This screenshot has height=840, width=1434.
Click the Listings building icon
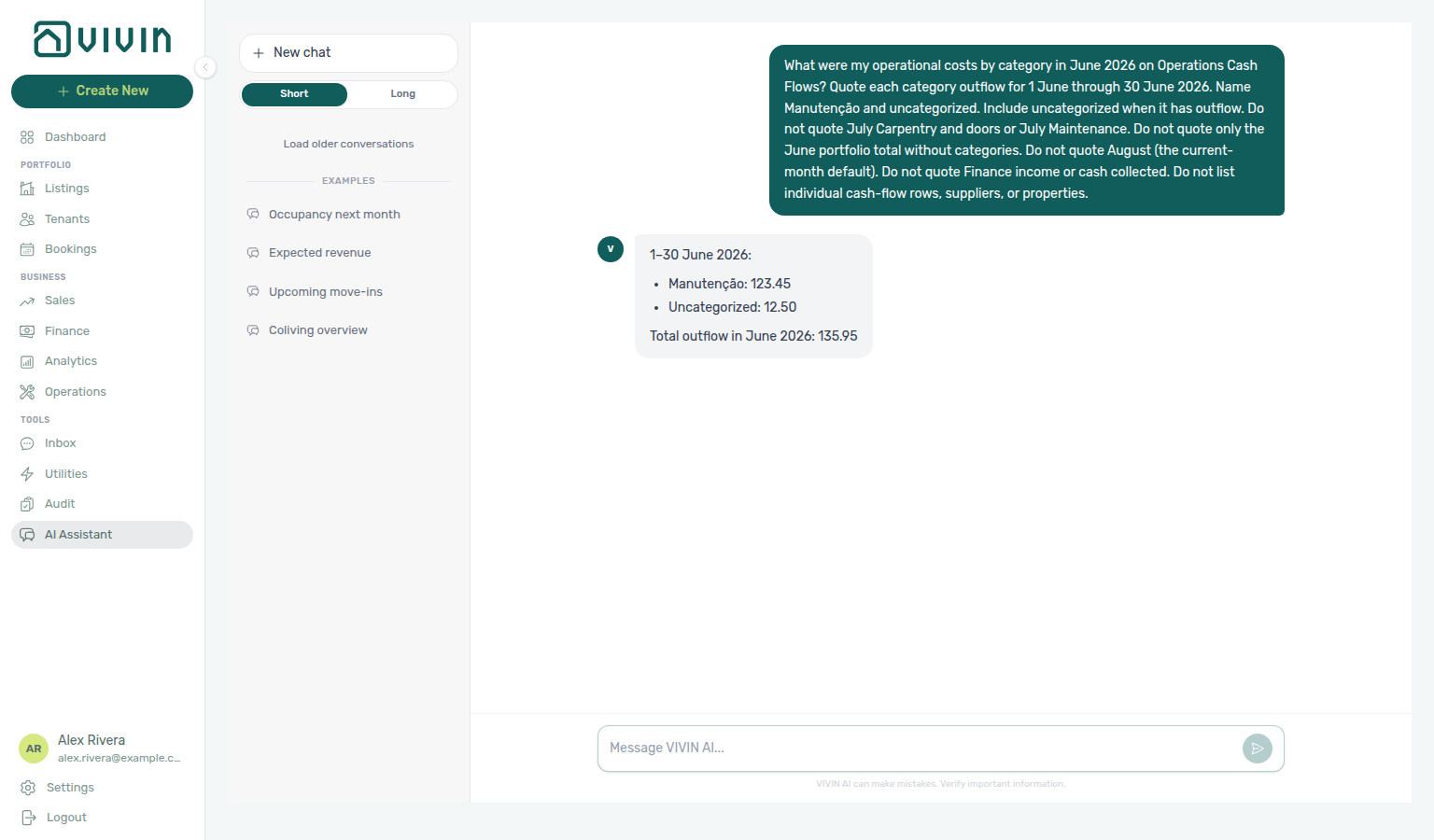(27, 189)
